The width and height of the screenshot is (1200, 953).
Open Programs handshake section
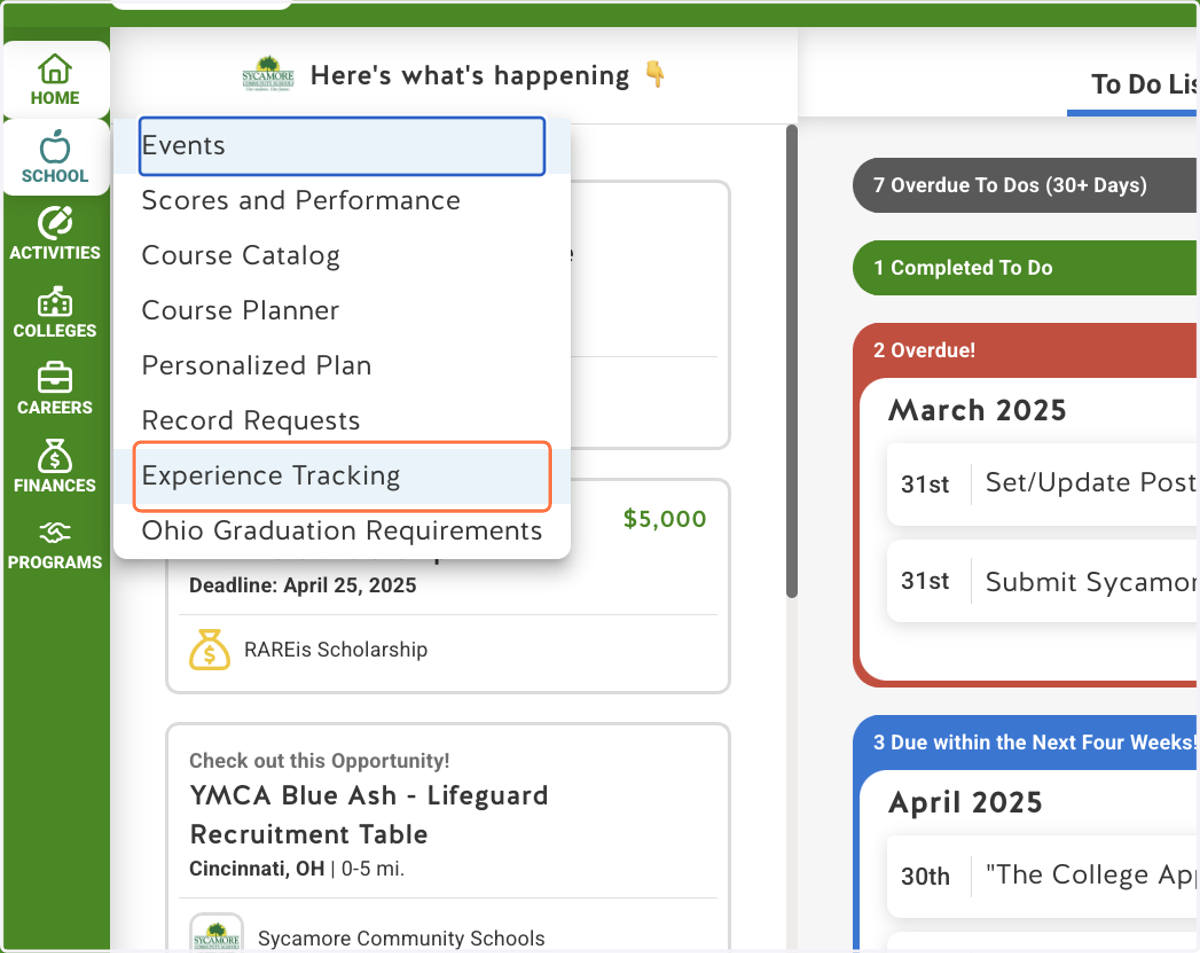click(55, 545)
